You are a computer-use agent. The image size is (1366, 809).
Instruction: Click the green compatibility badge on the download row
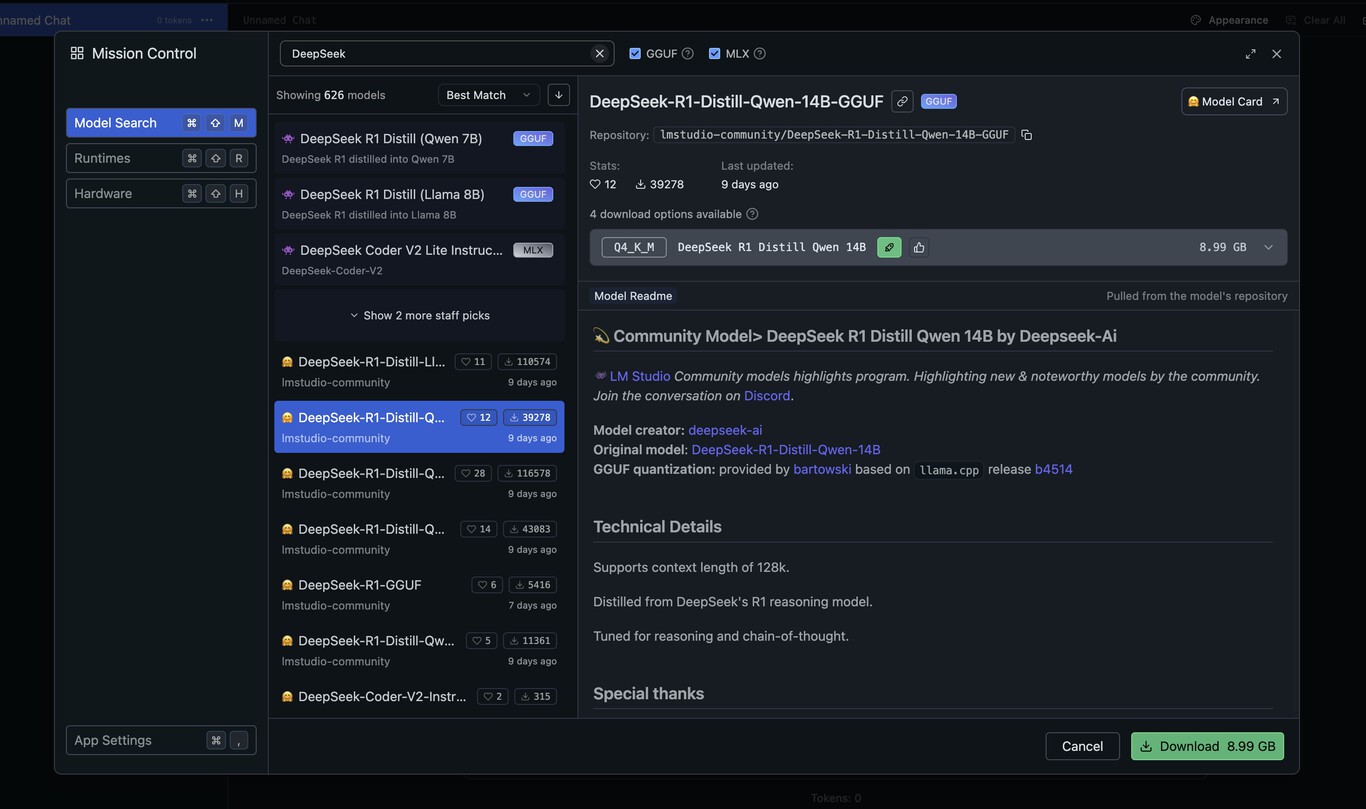[889, 246]
